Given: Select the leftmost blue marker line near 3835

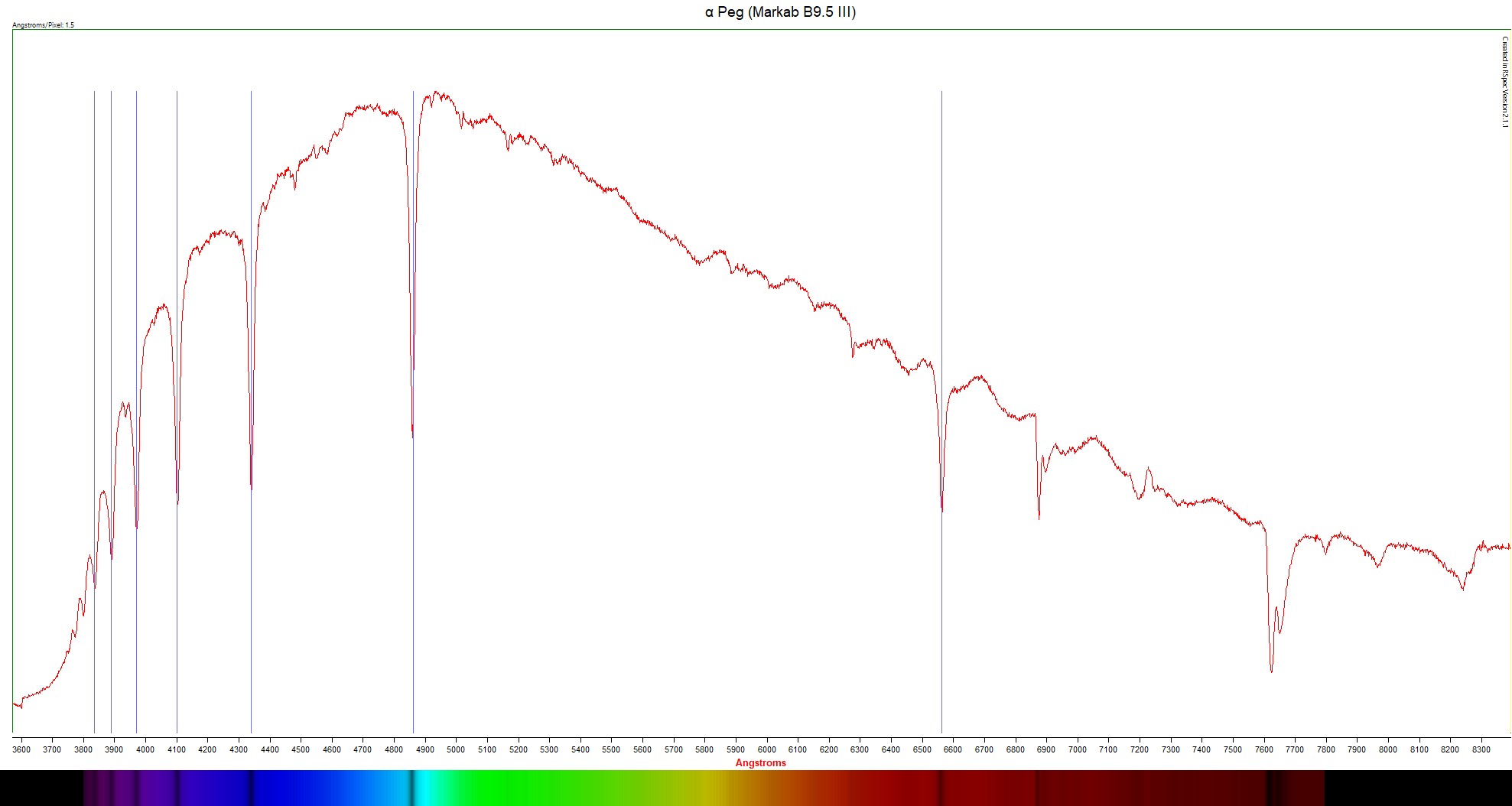Looking at the screenshot, I should click(x=94, y=650).
